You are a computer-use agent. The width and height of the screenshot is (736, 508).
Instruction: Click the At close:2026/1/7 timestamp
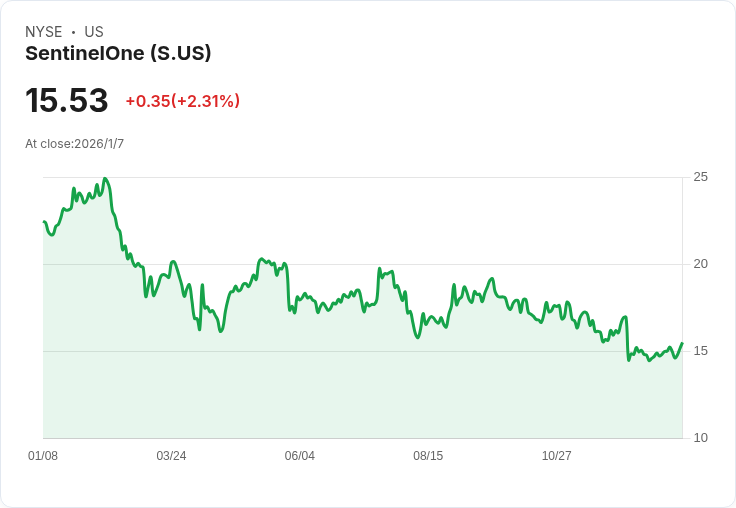point(75,144)
